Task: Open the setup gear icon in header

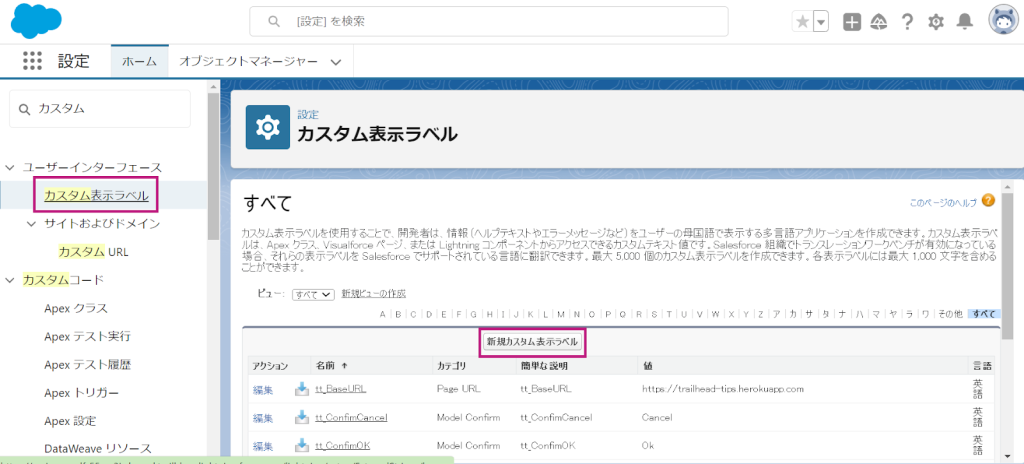Action: pyautogui.click(x=936, y=22)
